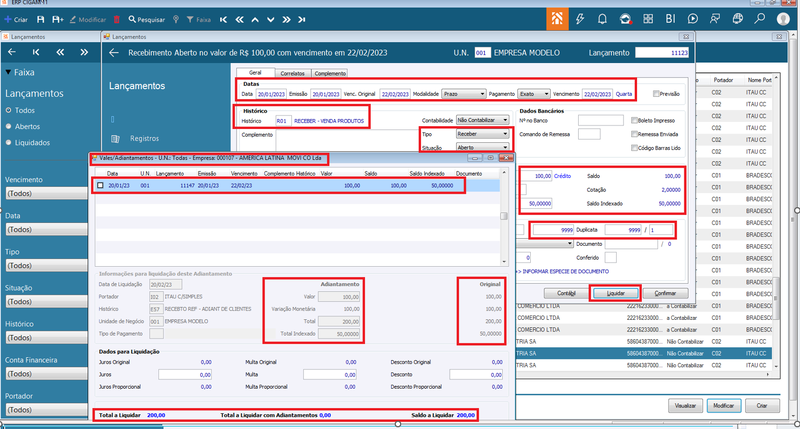Click the back arrow beside Recebimento Aberto title
800x429 pixels.
[x=114, y=53]
